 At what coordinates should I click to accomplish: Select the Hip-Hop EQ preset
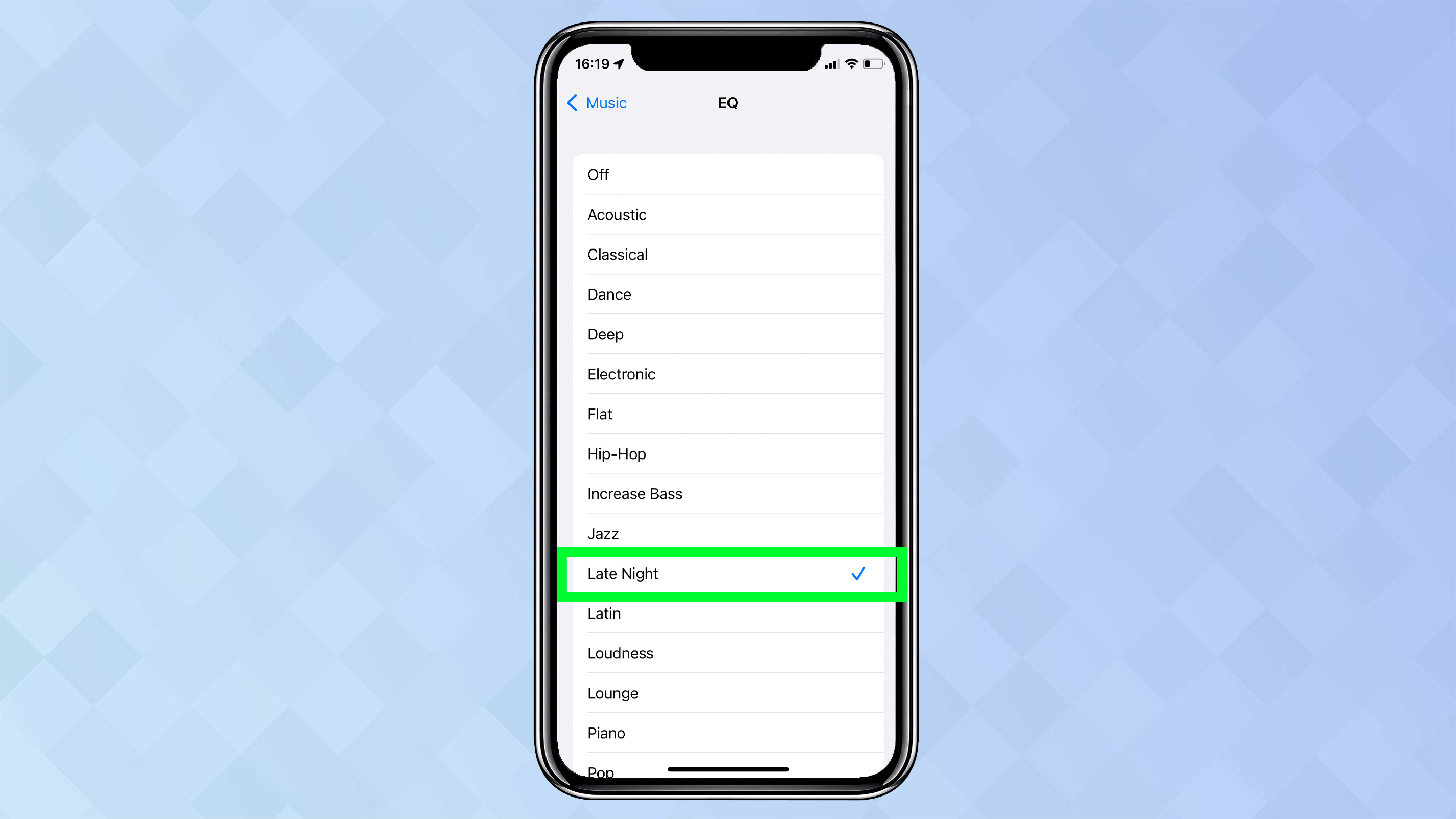[728, 454]
